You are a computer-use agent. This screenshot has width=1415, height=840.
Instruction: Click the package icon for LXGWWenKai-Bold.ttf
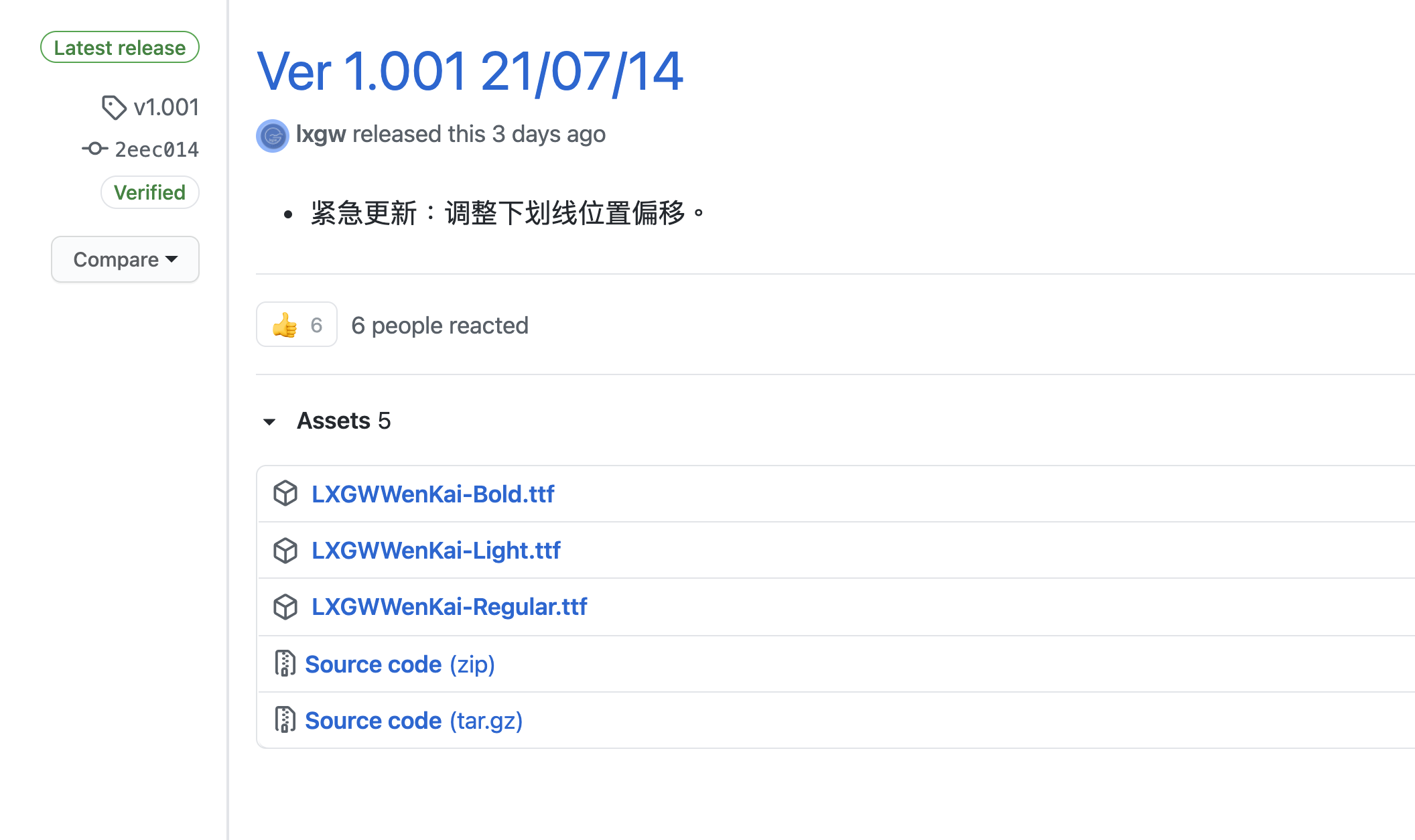point(285,494)
